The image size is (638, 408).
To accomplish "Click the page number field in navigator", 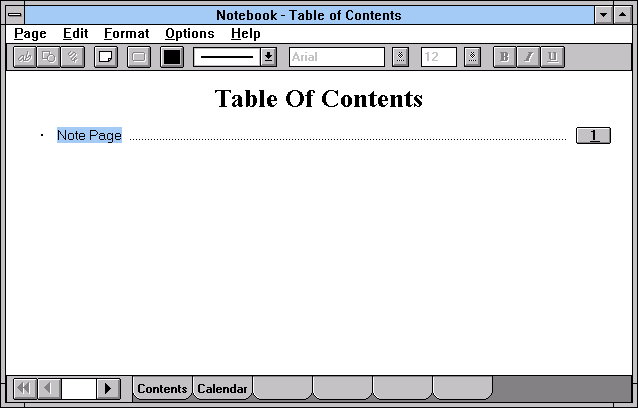I will (x=79, y=388).
